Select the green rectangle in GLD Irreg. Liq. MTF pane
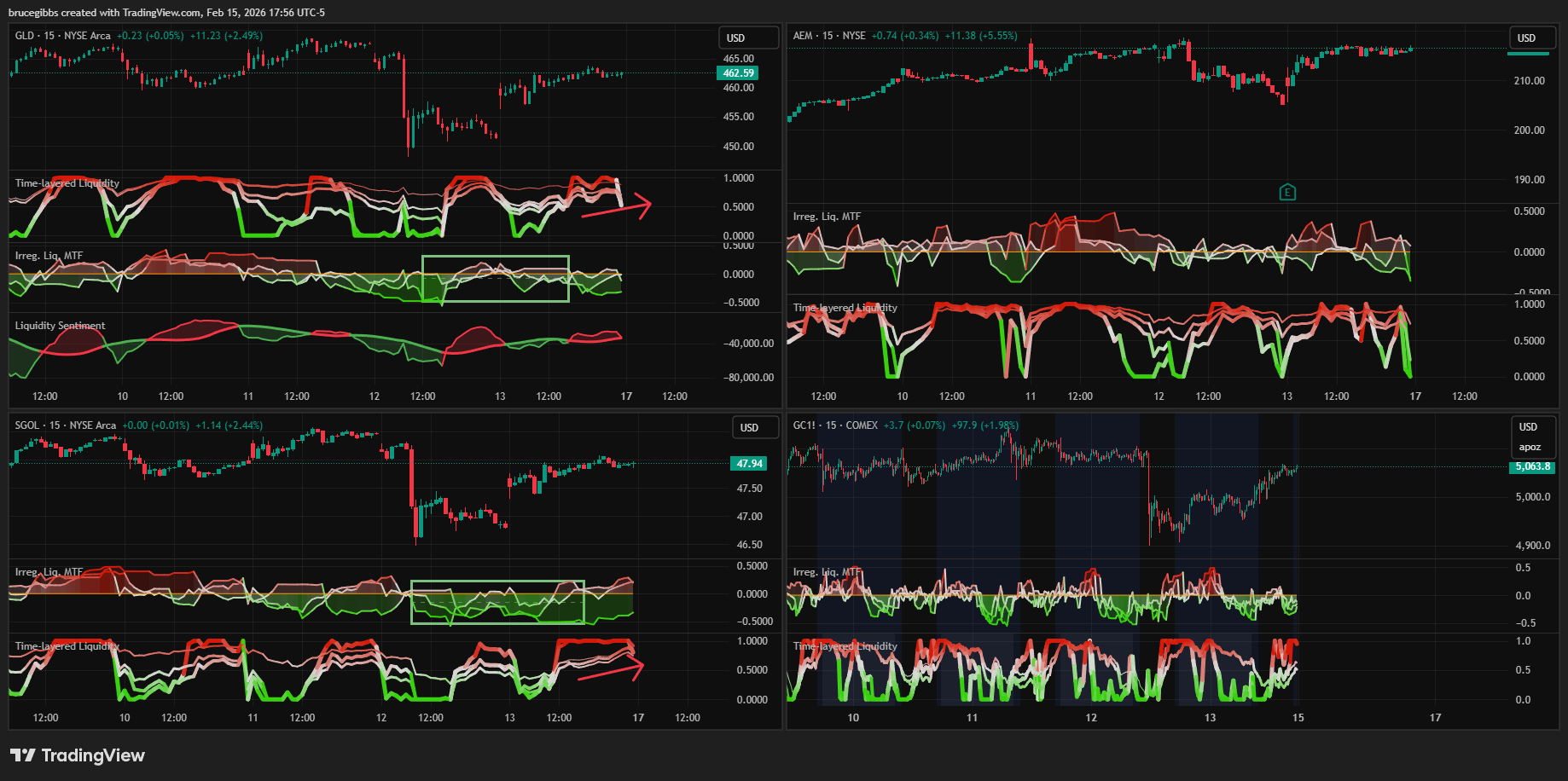This screenshot has height=781, width=1568. [x=496, y=257]
